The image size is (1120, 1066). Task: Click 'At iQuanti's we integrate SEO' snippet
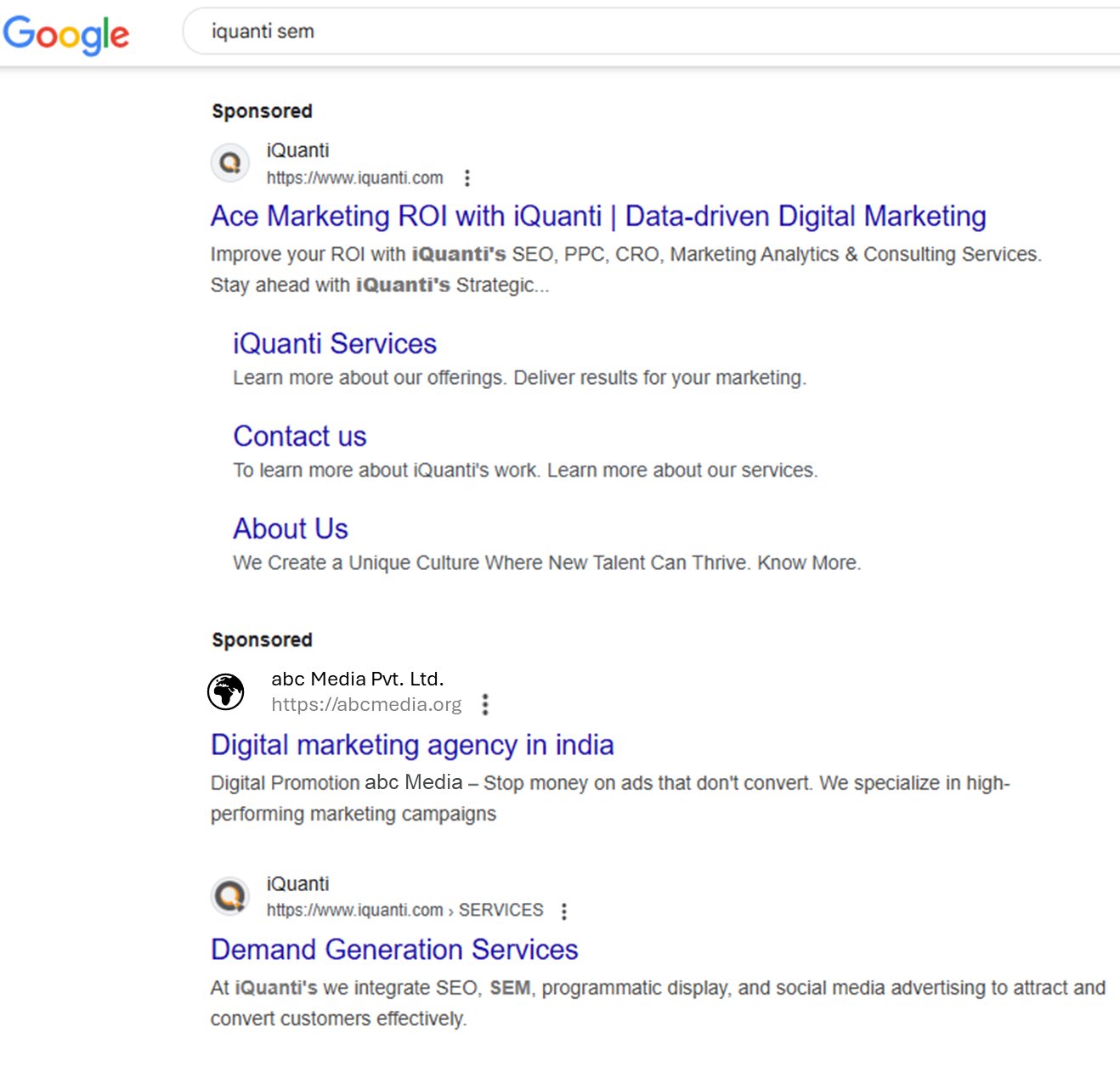[x=658, y=1003]
